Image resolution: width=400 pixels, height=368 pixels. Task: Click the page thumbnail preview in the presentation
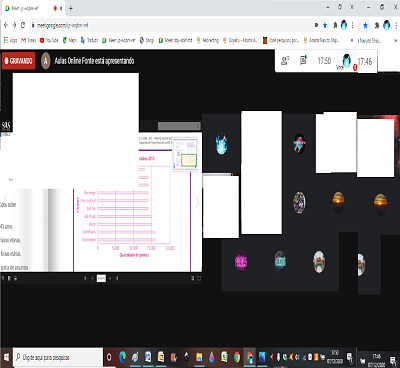(185, 155)
